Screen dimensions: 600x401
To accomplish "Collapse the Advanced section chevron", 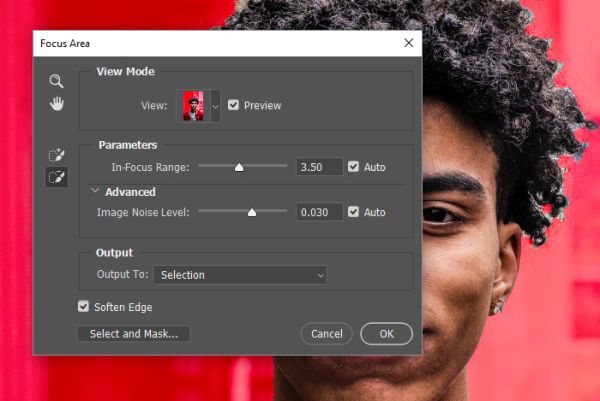I will [95, 190].
